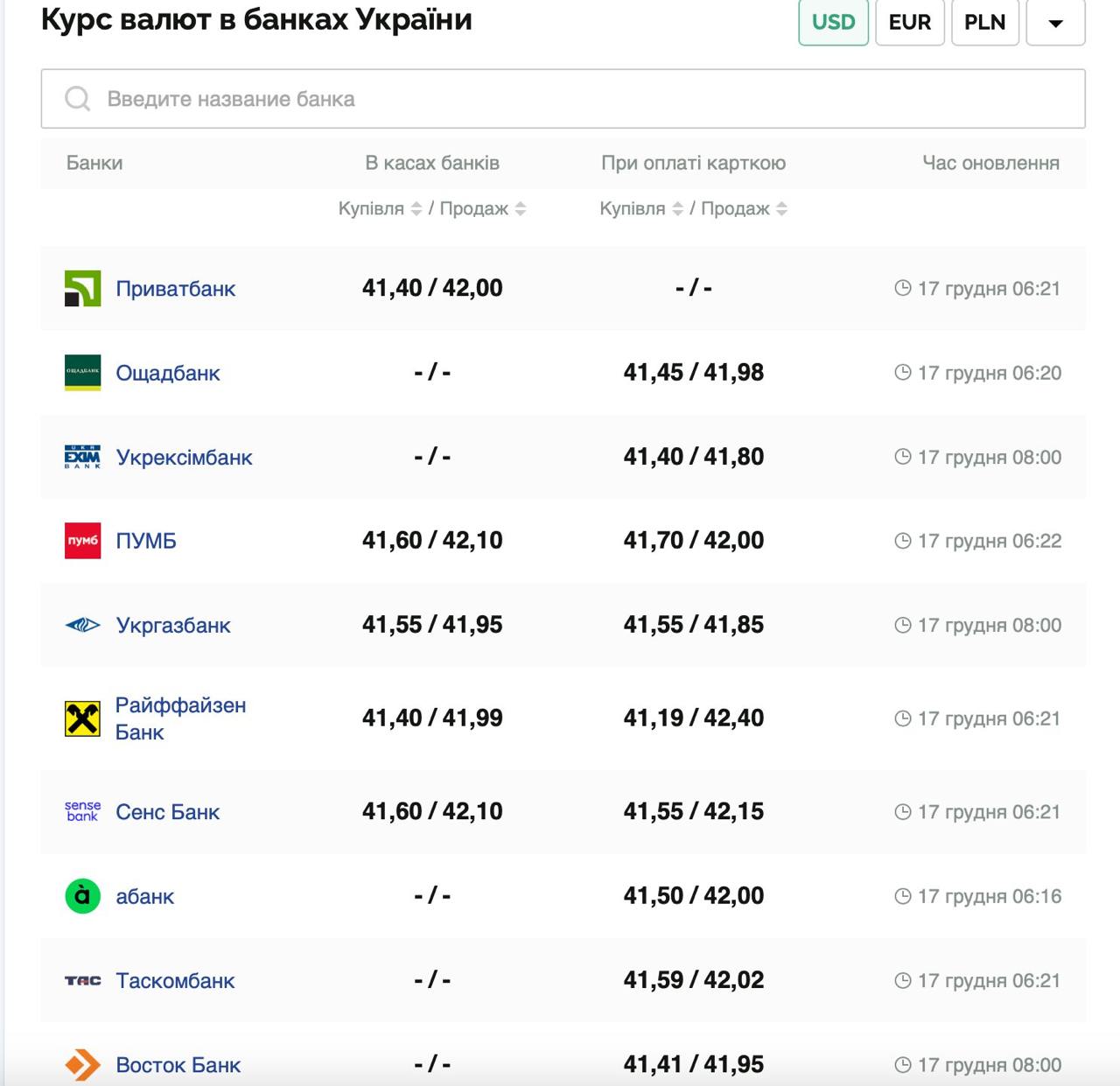Viewport: 1120px width, 1086px height.
Task: Open the Райффайзен Банк link
Action: (180, 718)
